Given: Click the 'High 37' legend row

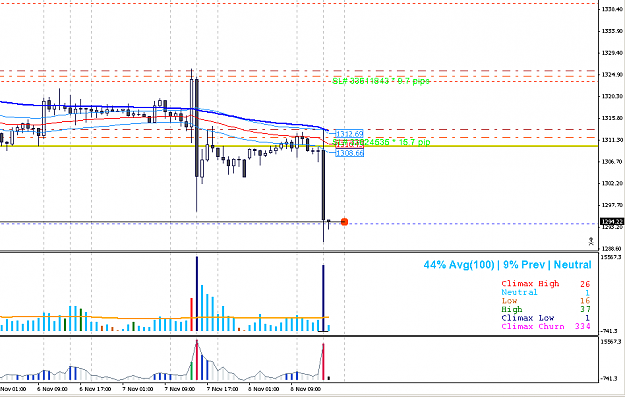Looking at the screenshot, I should pos(545,309).
